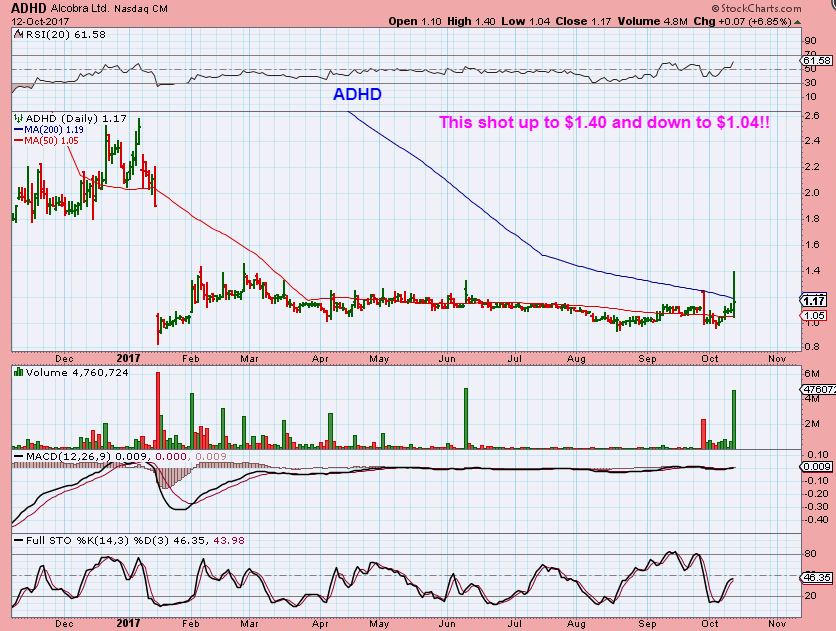Click the 1.17 last-price tag on price axis
836x631 pixels.
tap(815, 301)
